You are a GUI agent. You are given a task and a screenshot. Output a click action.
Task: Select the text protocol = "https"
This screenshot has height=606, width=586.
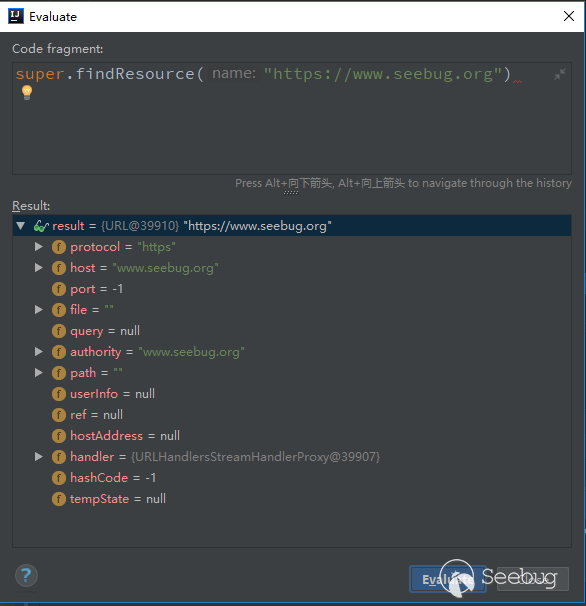click(123, 247)
